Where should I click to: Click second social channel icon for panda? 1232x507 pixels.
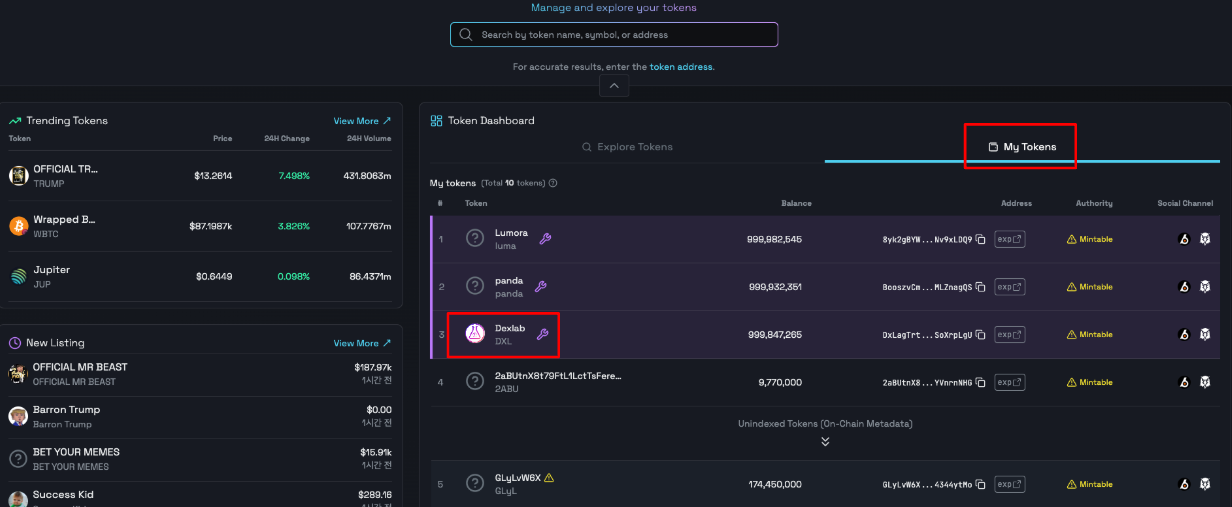click(1205, 287)
